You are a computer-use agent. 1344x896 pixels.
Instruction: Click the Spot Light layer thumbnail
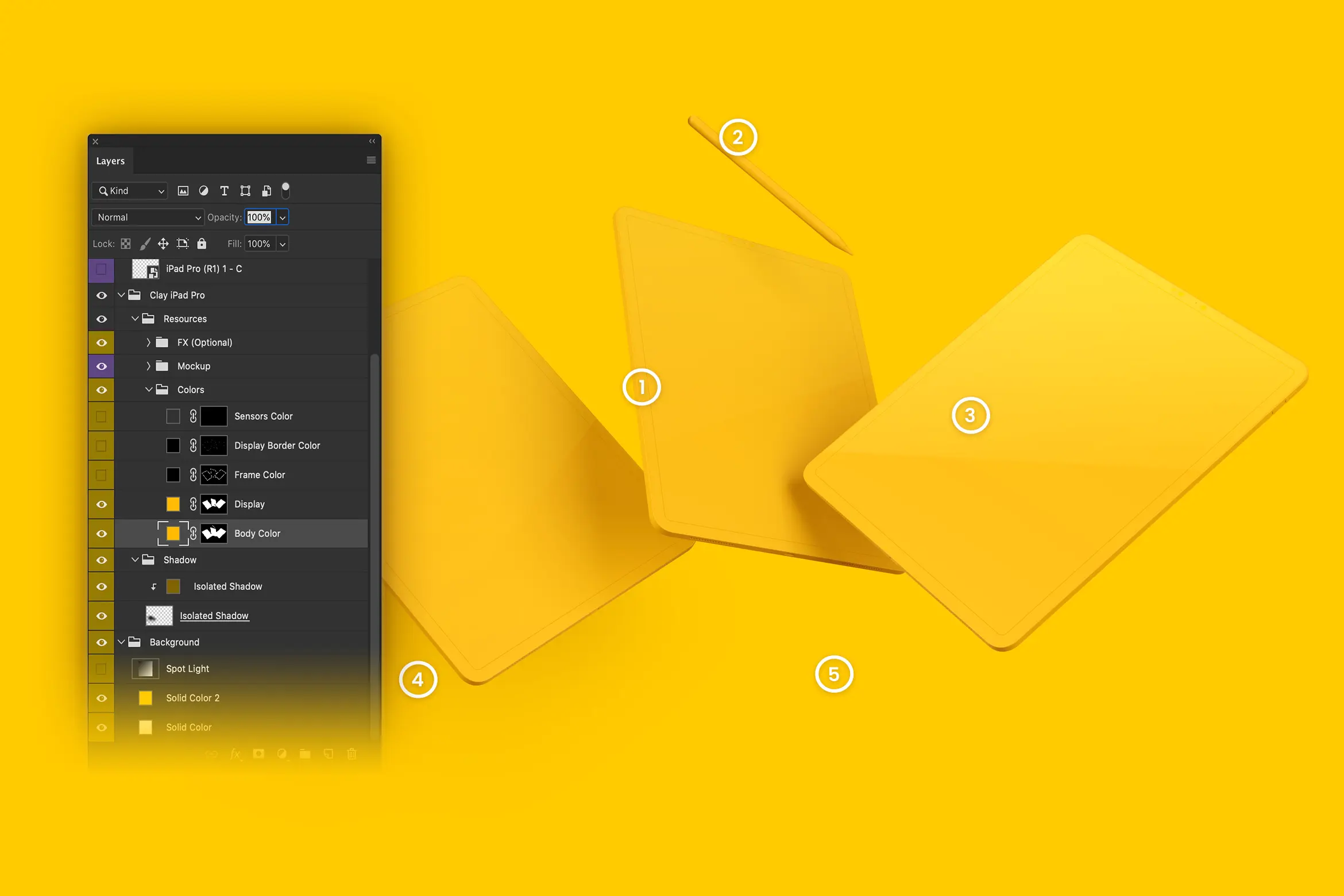(x=145, y=669)
